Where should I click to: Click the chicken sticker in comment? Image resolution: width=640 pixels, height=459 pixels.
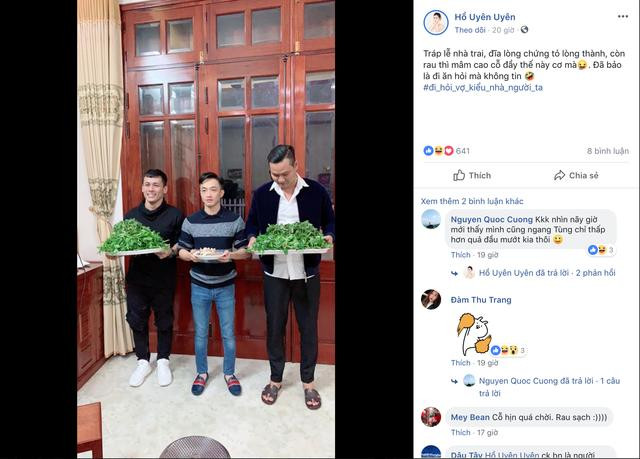[x=473, y=334]
